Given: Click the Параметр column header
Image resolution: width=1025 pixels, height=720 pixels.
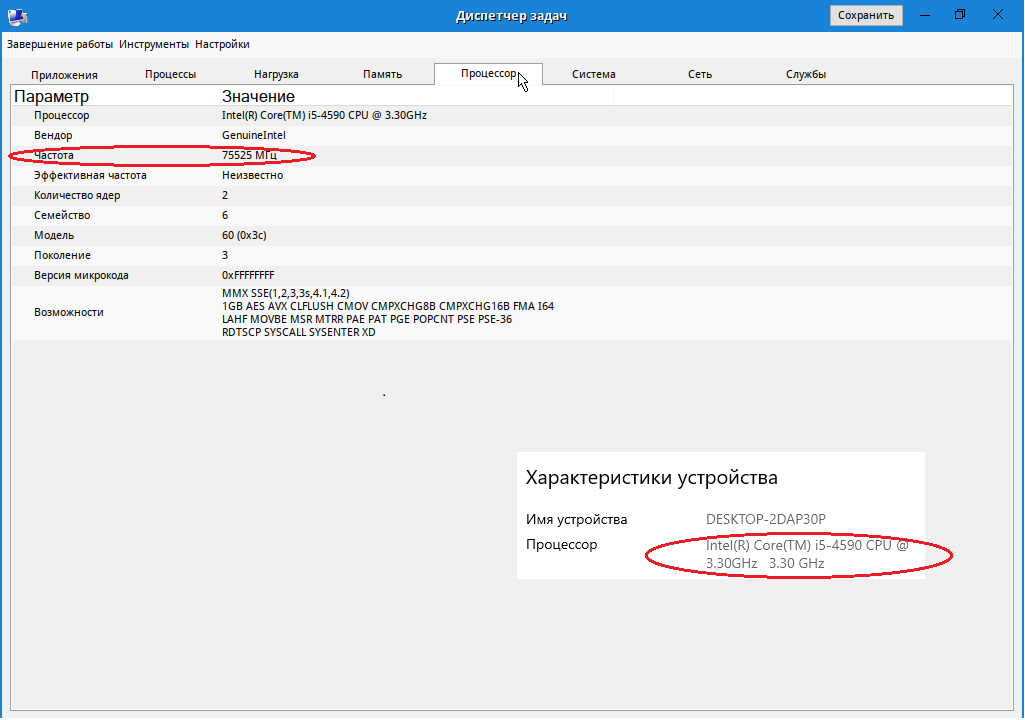Looking at the screenshot, I should [x=115, y=96].
